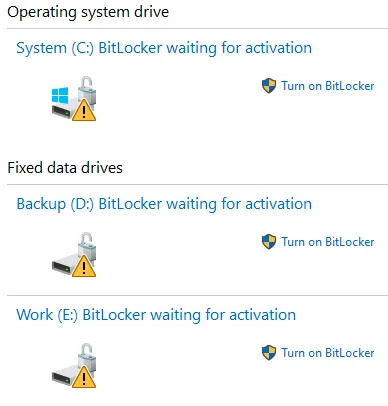
Task: Collapse the Backup (D:) BitLocker section heading
Action: click(164, 204)
